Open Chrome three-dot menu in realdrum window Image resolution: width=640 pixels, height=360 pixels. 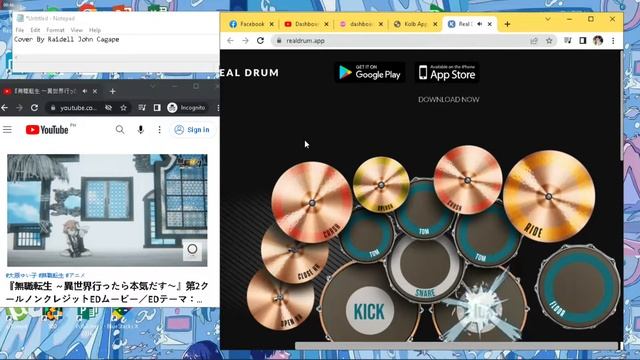click(613, 40)
